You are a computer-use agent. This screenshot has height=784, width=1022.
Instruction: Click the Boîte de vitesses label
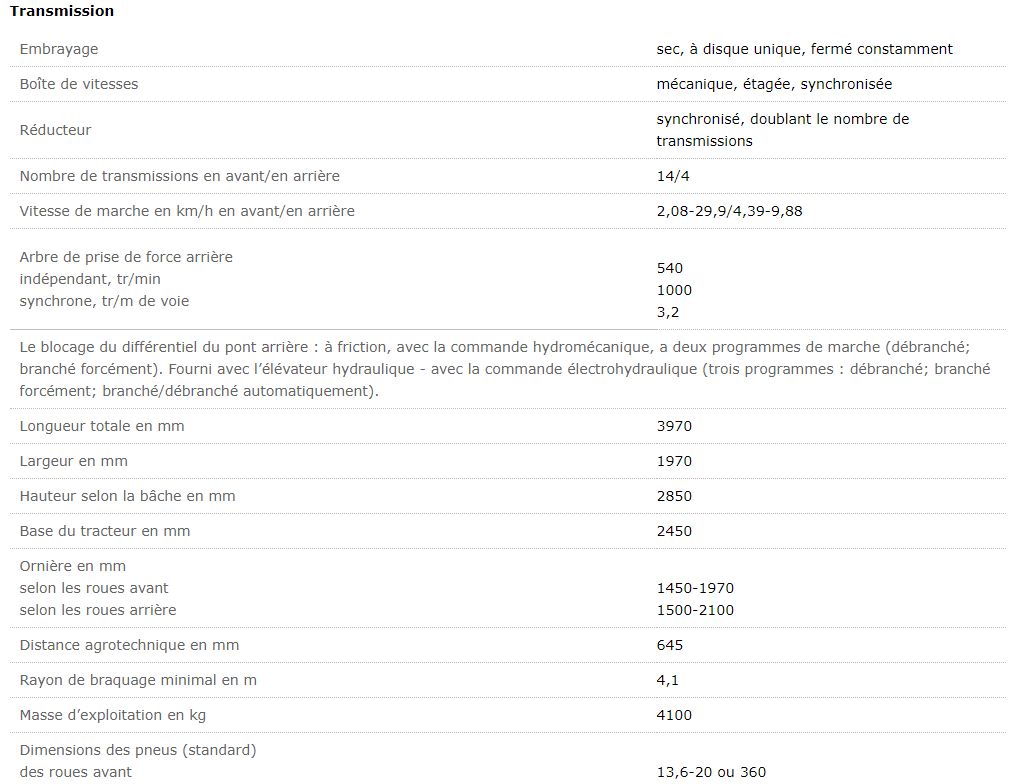tap(79, 84)
